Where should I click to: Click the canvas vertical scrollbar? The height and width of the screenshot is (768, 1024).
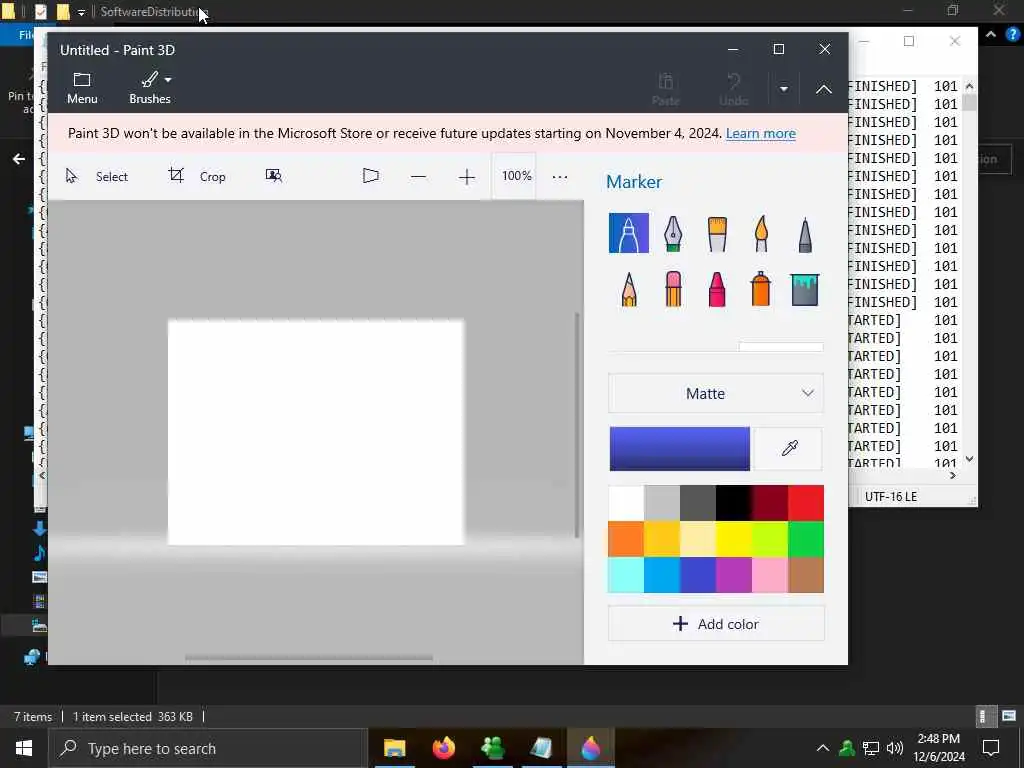tap(577, 424)
